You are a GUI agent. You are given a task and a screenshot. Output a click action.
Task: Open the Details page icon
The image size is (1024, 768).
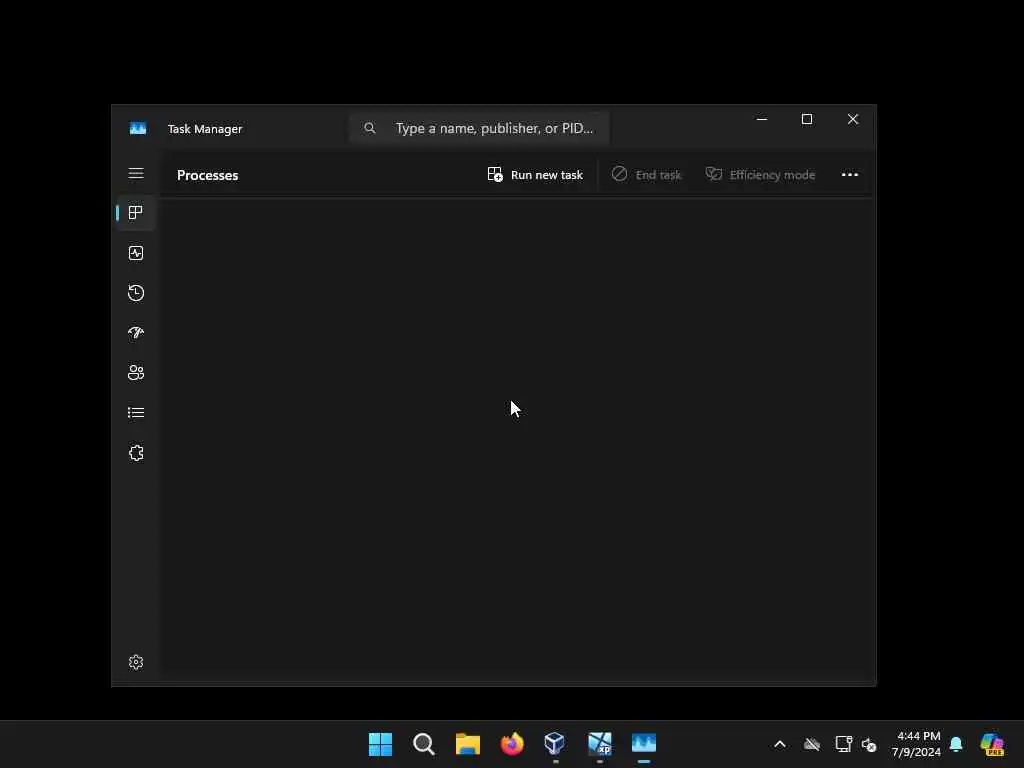pos(136,413)
